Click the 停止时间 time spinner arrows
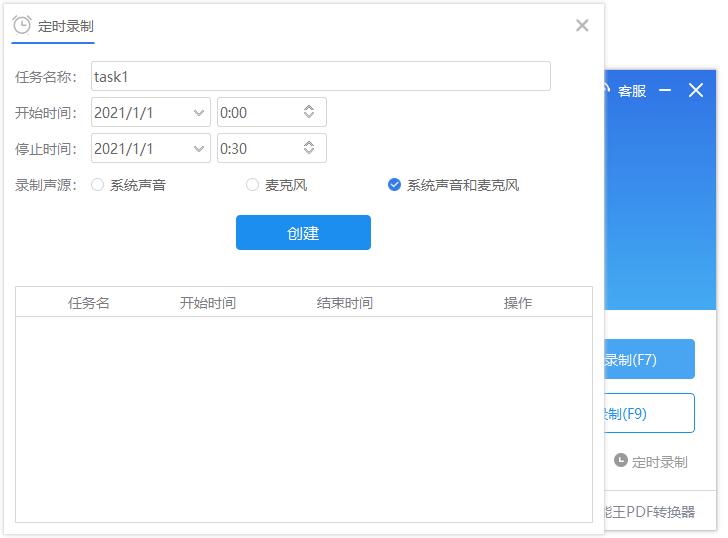 pos(309,148)
